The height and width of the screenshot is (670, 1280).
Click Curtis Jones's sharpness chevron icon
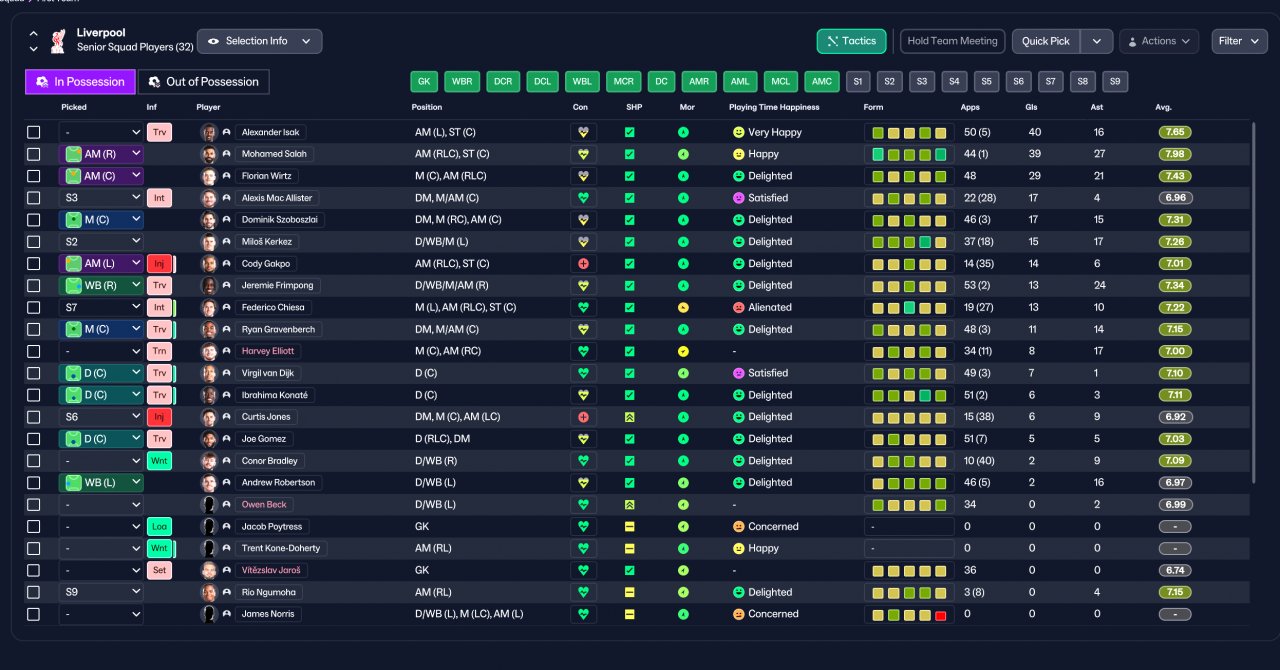[630, 417]
